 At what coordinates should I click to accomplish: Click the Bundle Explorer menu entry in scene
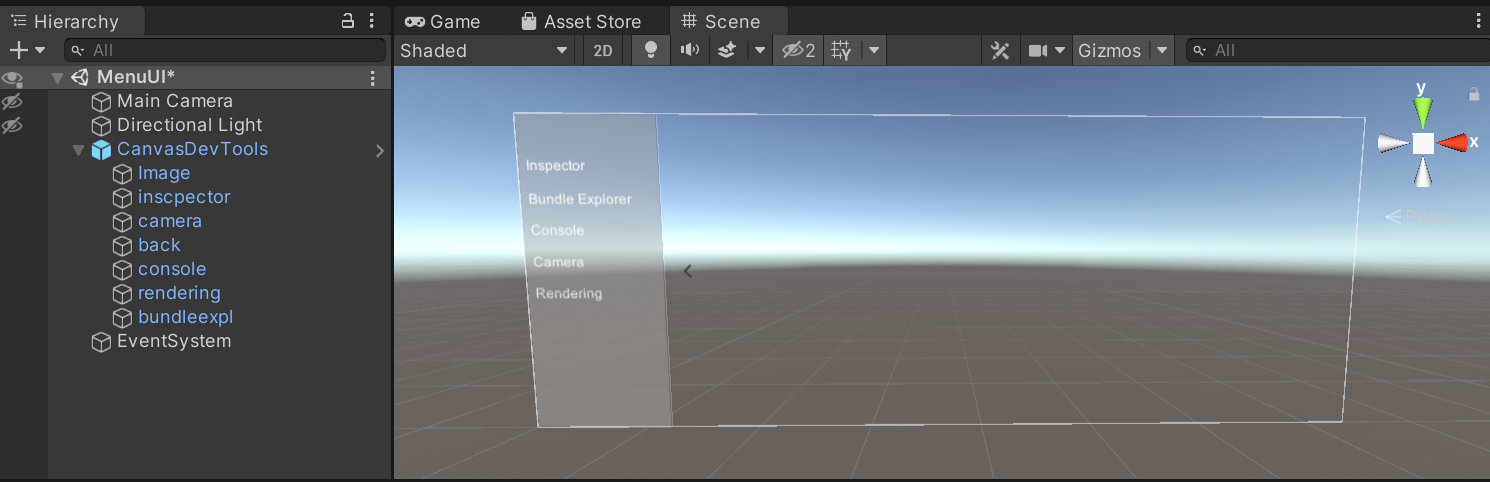580,199
